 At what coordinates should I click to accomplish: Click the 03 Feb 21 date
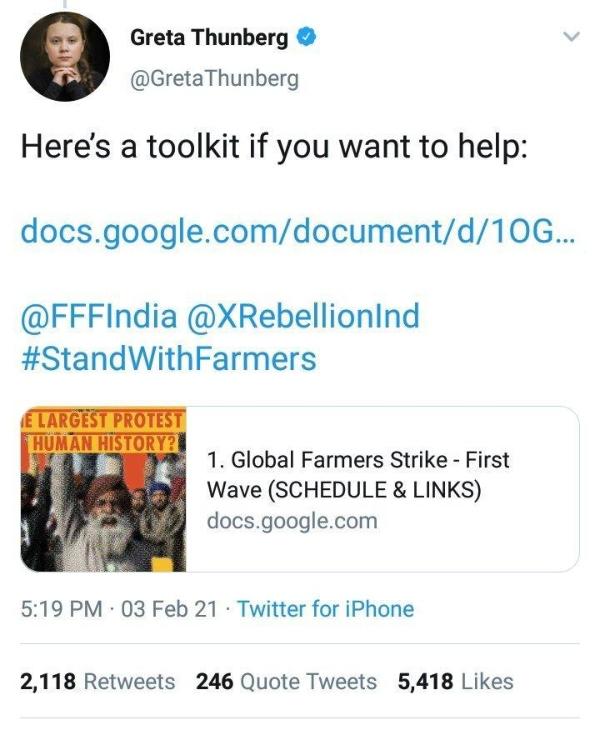(x=170, y=608)
